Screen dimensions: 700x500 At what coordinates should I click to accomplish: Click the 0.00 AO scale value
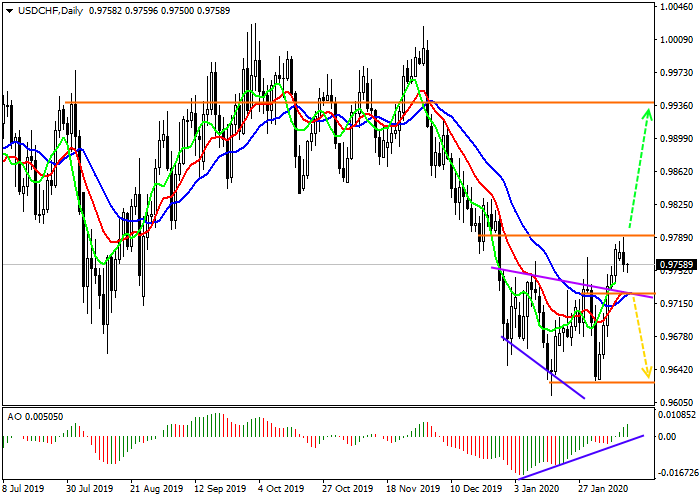667,437
